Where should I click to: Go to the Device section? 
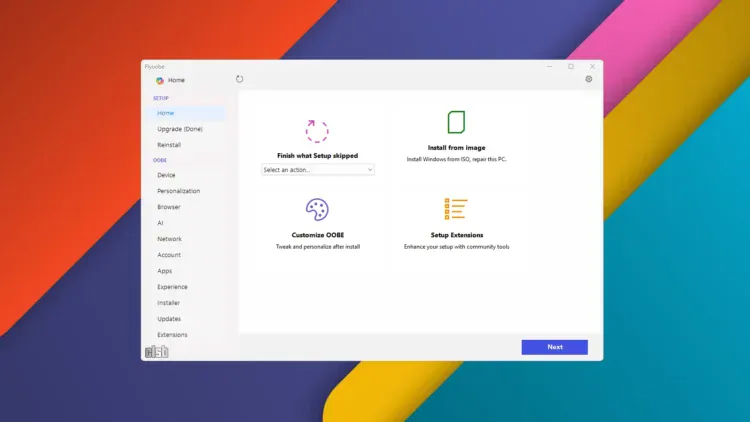click(x=166, y=175)
